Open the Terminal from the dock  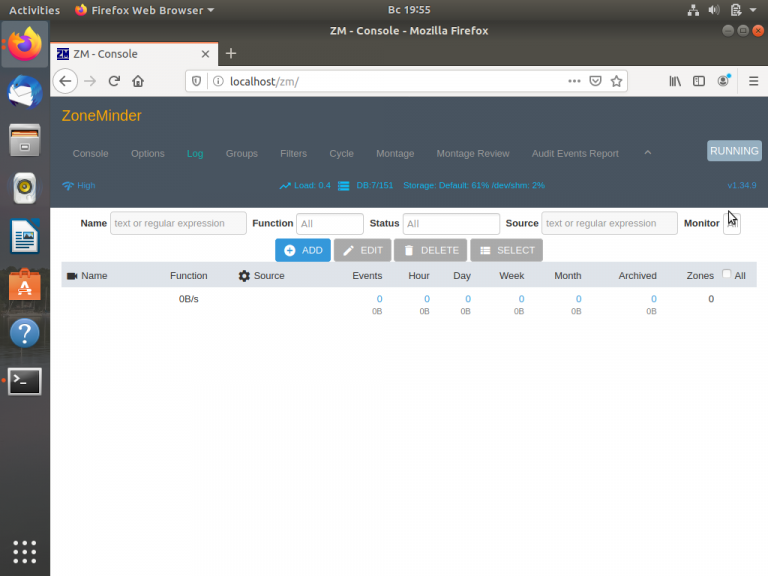point(24,381)
